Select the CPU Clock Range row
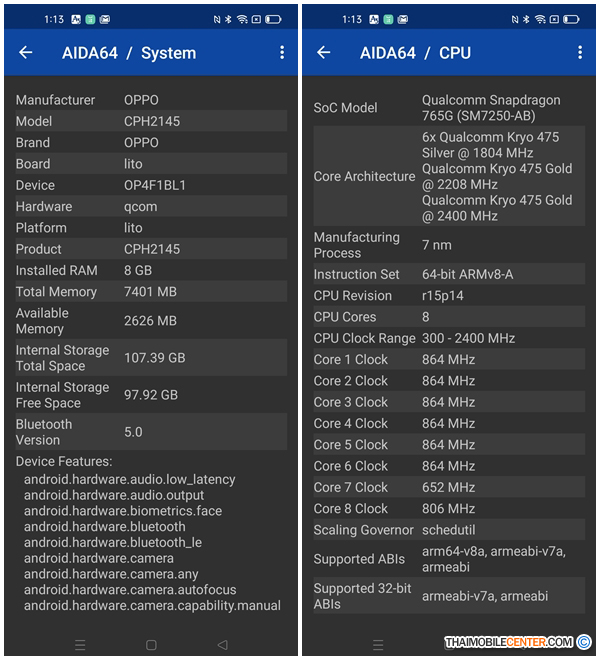Image resolution: width=600 pixels, height=660 pixels. pos(449,338)
